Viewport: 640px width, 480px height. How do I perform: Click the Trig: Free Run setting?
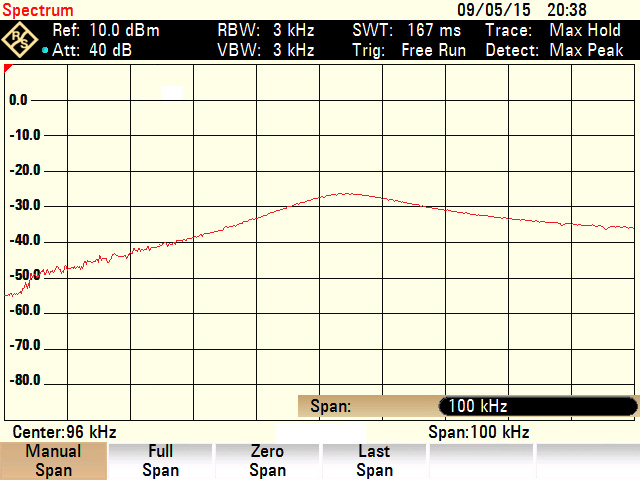point(409,50)
